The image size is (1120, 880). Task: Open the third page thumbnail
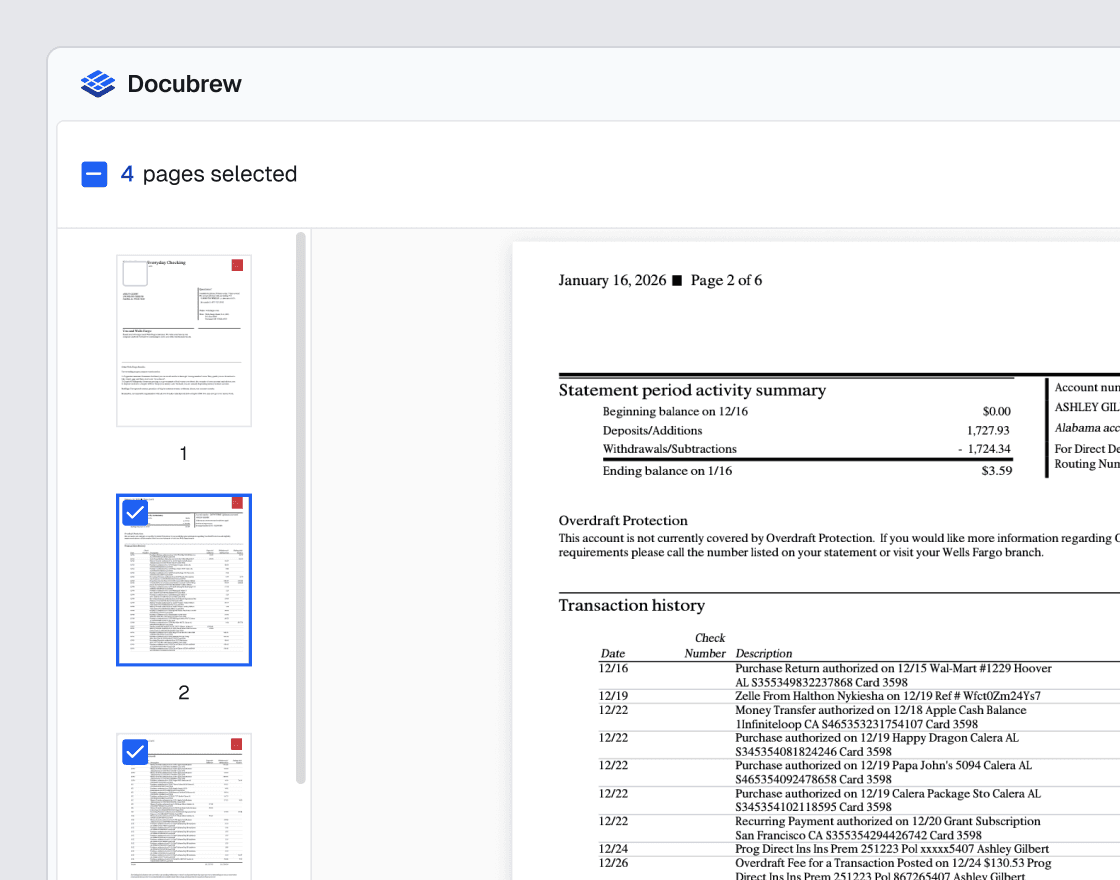(184, 806)
